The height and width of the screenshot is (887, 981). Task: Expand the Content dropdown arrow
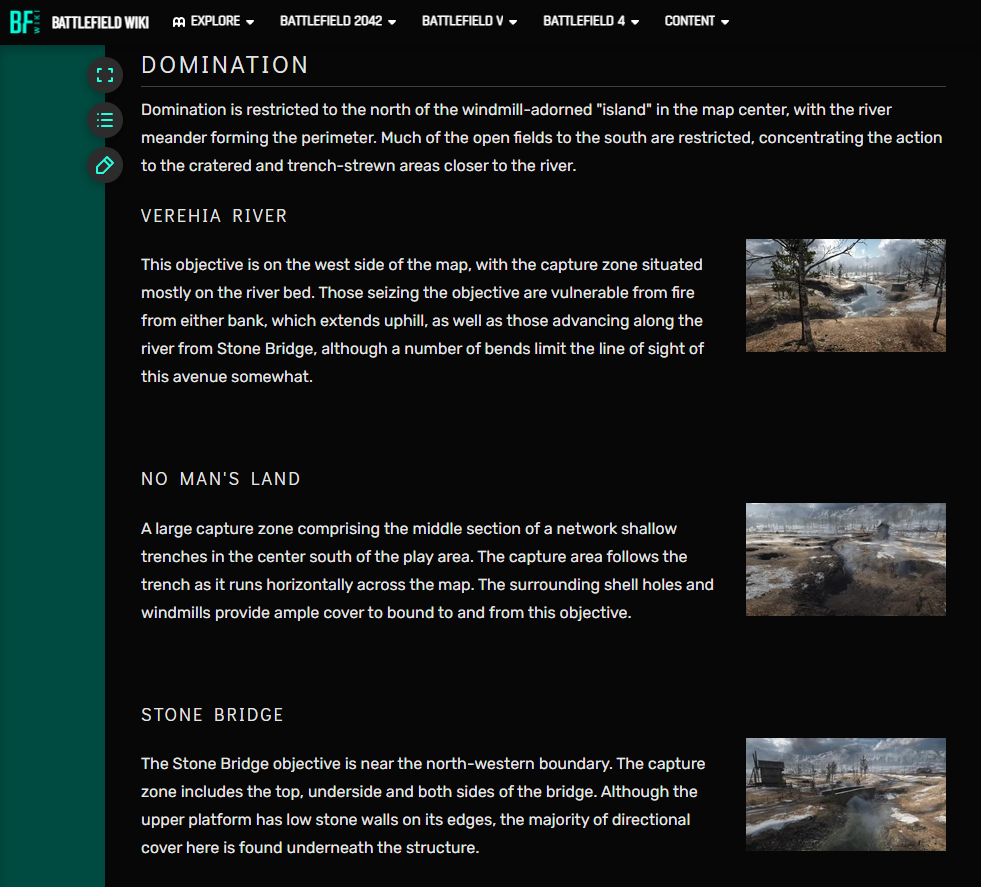pos(724,22)
